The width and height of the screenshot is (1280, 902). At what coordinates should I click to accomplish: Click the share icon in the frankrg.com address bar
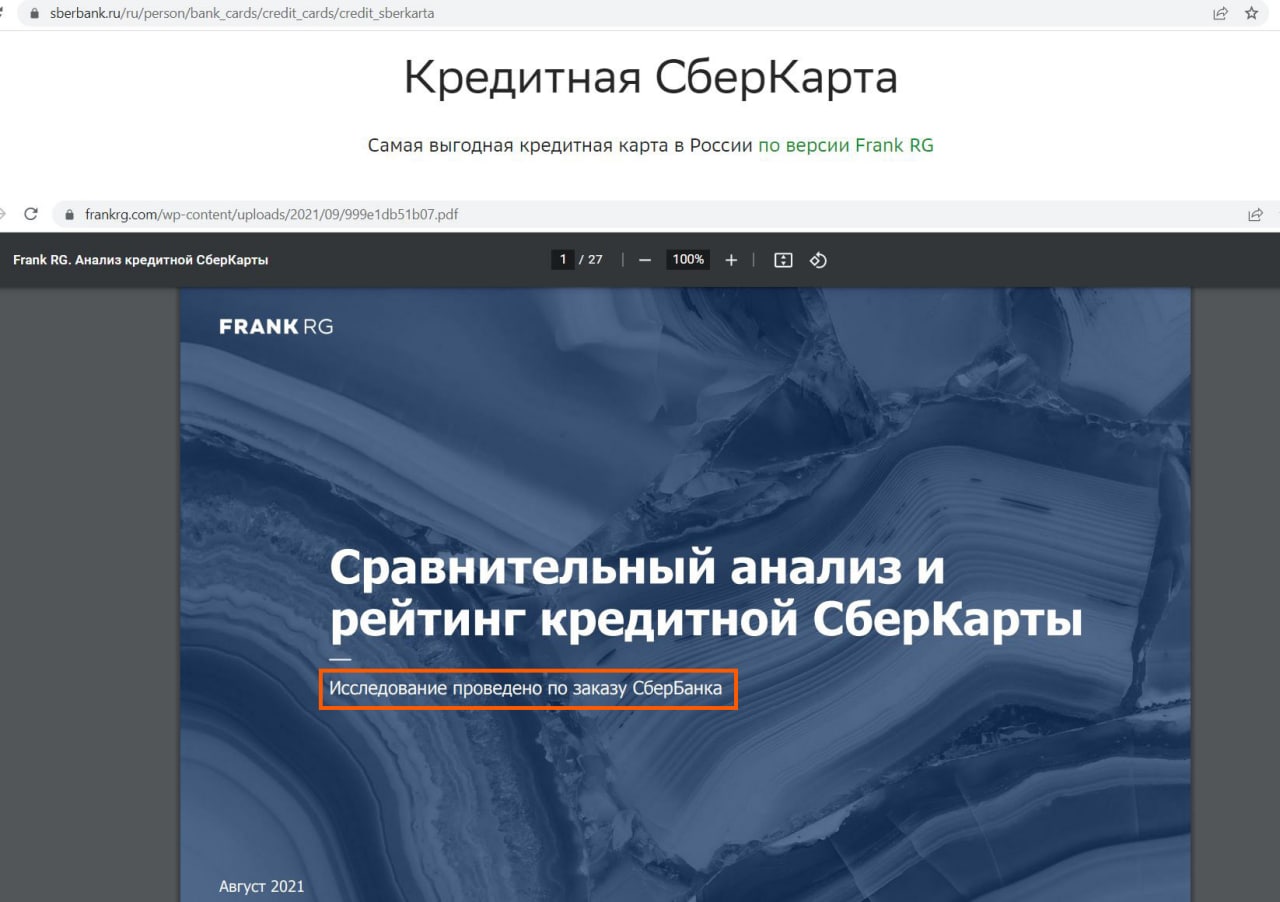pyautogui.click(x=1256, y=215)
